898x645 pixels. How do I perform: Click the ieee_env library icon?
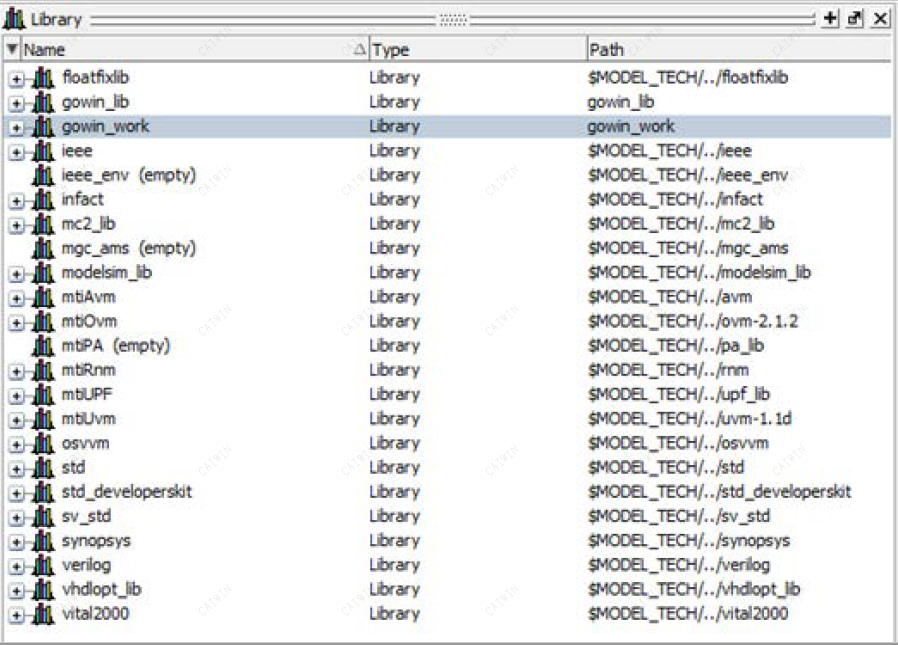(43, 175)
